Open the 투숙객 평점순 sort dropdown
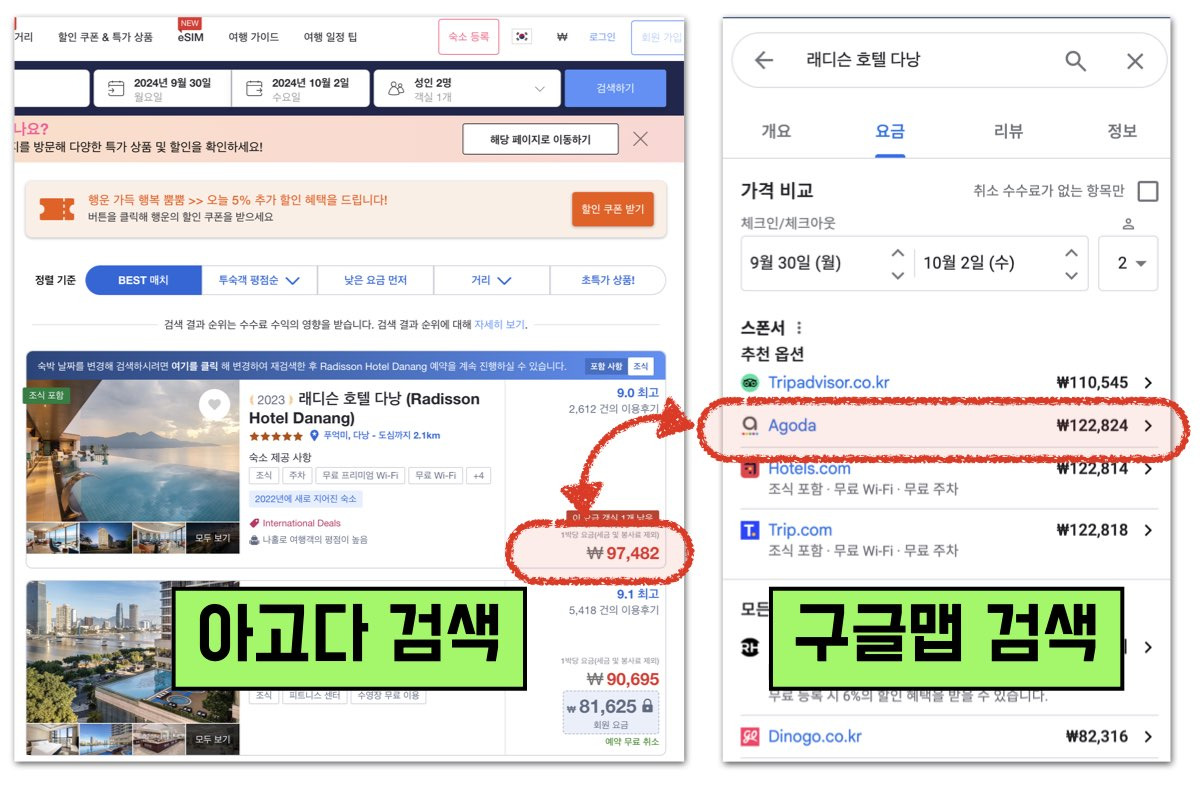The image size is (1200, 800). click(x=259, y=280)
